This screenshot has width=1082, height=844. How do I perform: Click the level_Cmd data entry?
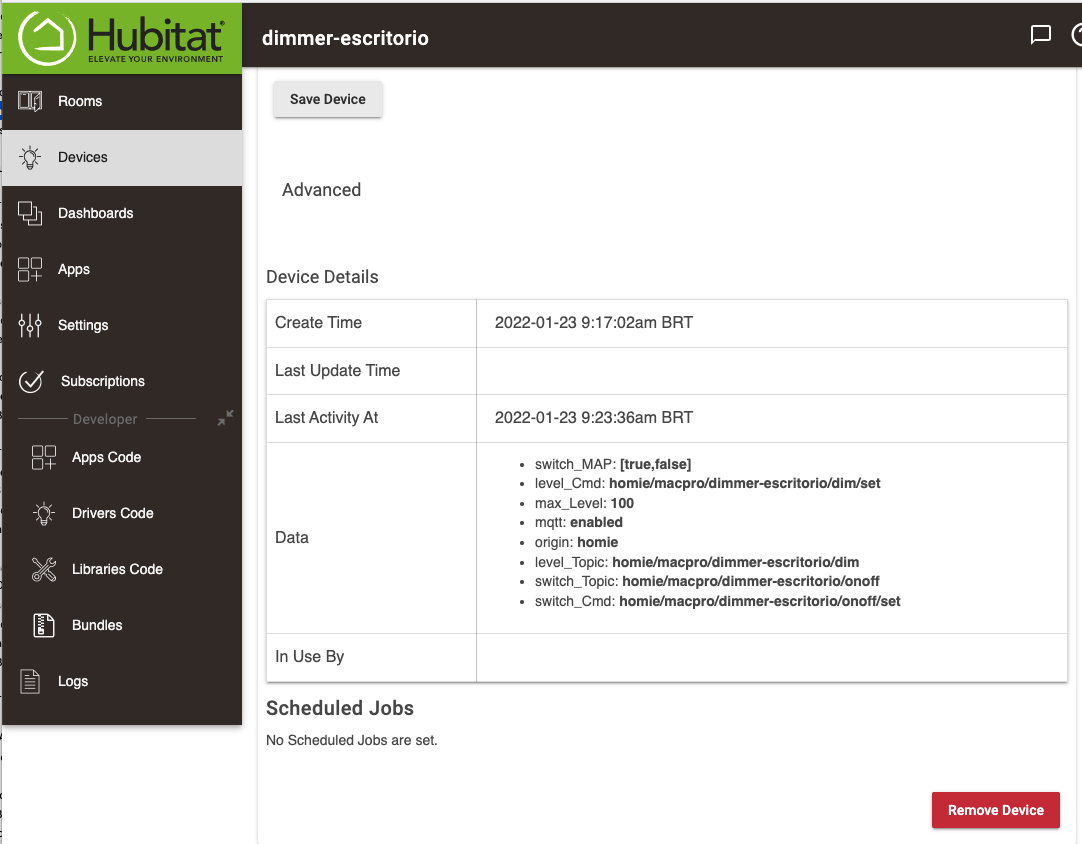pyautogui.click(x=707, y=483)
